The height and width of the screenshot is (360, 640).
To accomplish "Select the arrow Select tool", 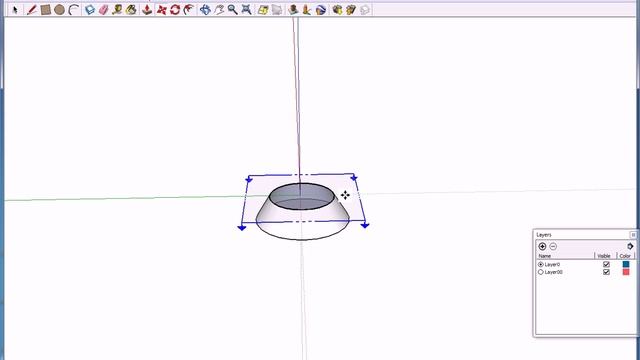I will (x=15, y=9).
